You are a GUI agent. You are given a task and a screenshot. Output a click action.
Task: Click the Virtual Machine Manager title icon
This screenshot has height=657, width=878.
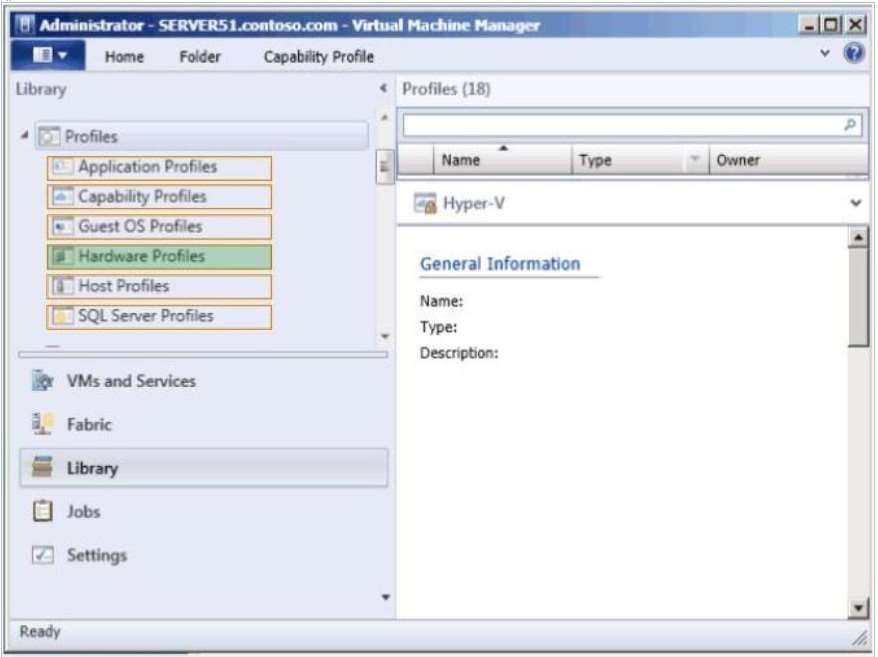pos(24,25)
